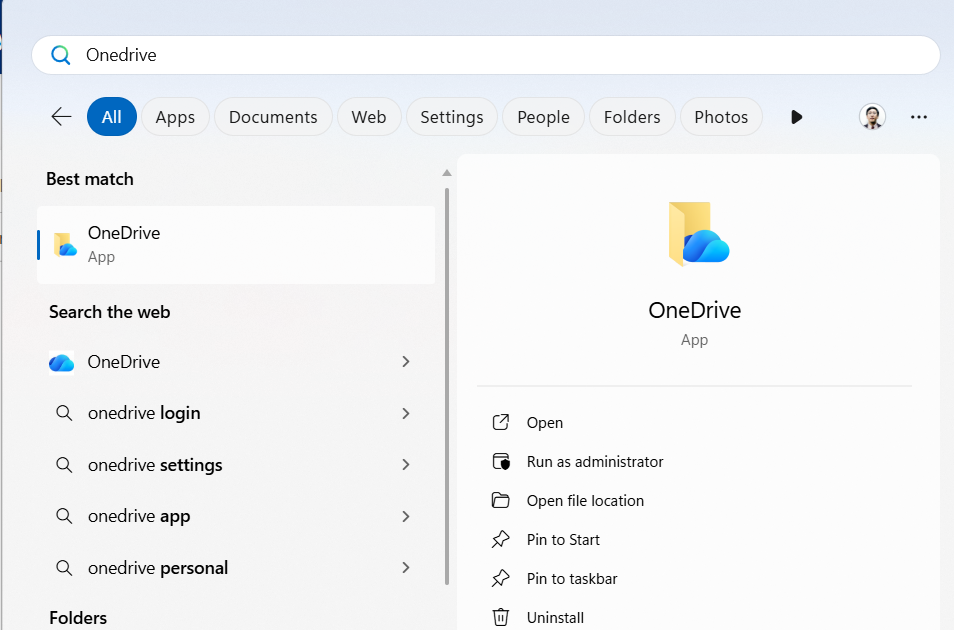Click the onedrive personal web suggestion

pos(158,568)
